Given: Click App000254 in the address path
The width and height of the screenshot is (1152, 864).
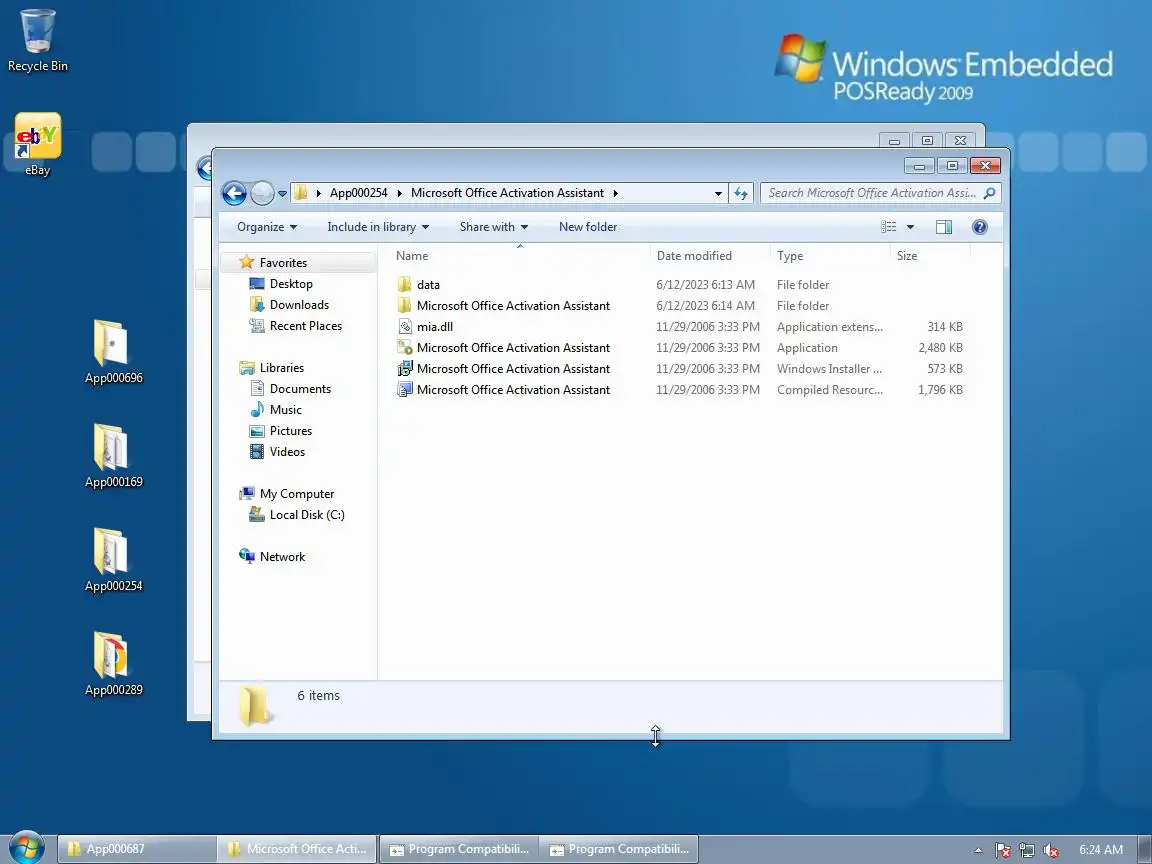Looking at the screenshot, I should point(359,193).
